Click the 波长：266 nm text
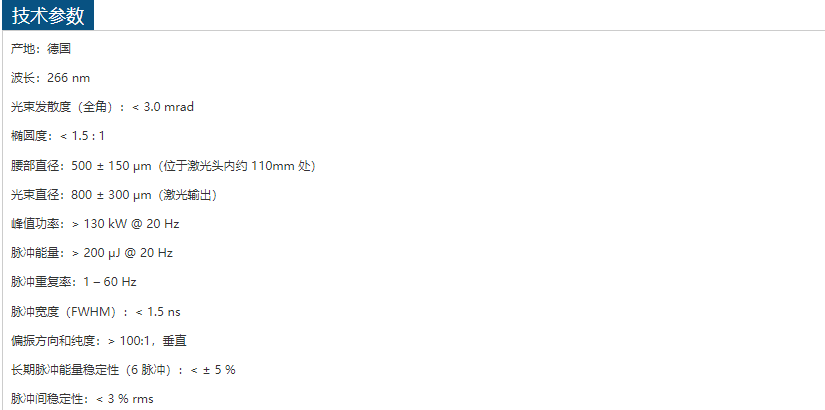This screenshot has width=825, height=410. coord(51,78)
